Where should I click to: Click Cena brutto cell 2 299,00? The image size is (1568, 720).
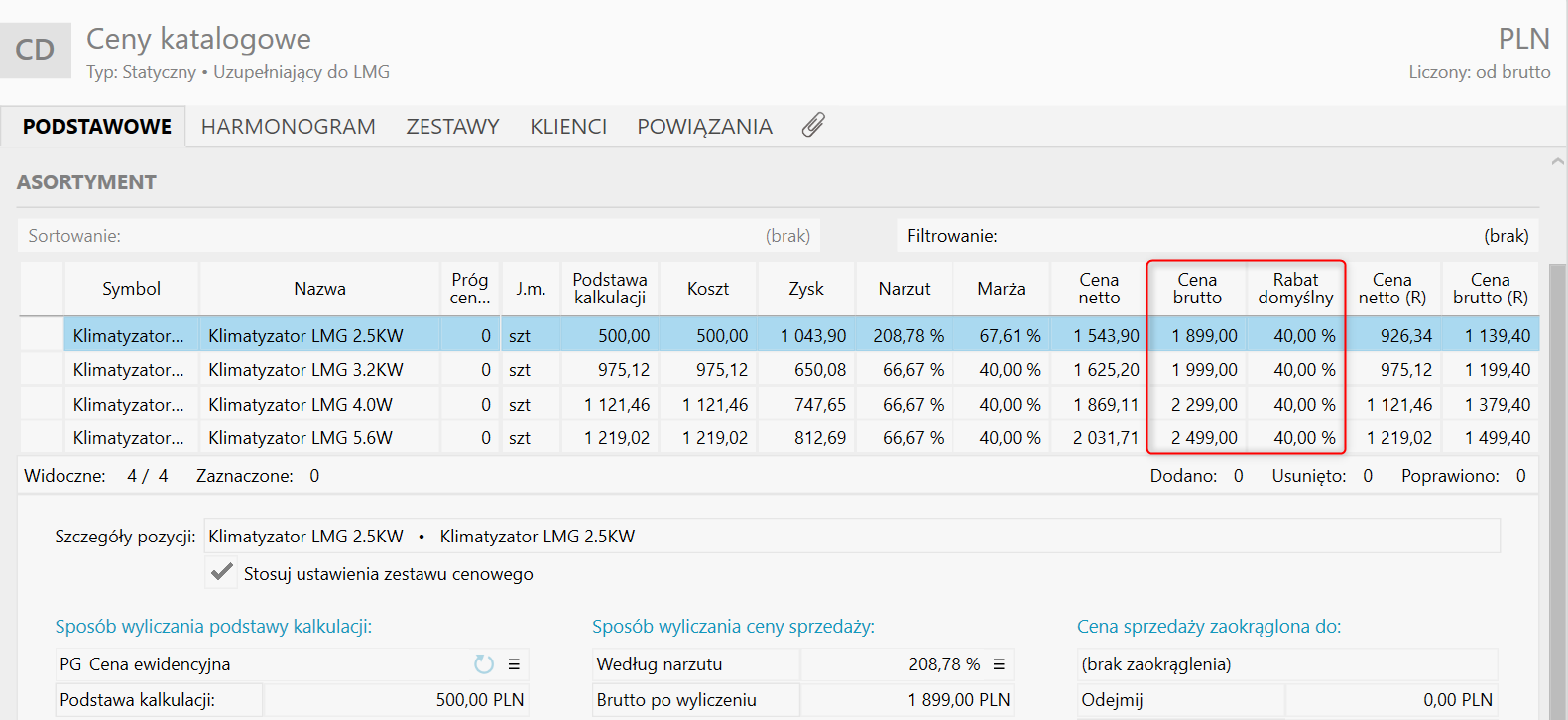coord(1197,404)
